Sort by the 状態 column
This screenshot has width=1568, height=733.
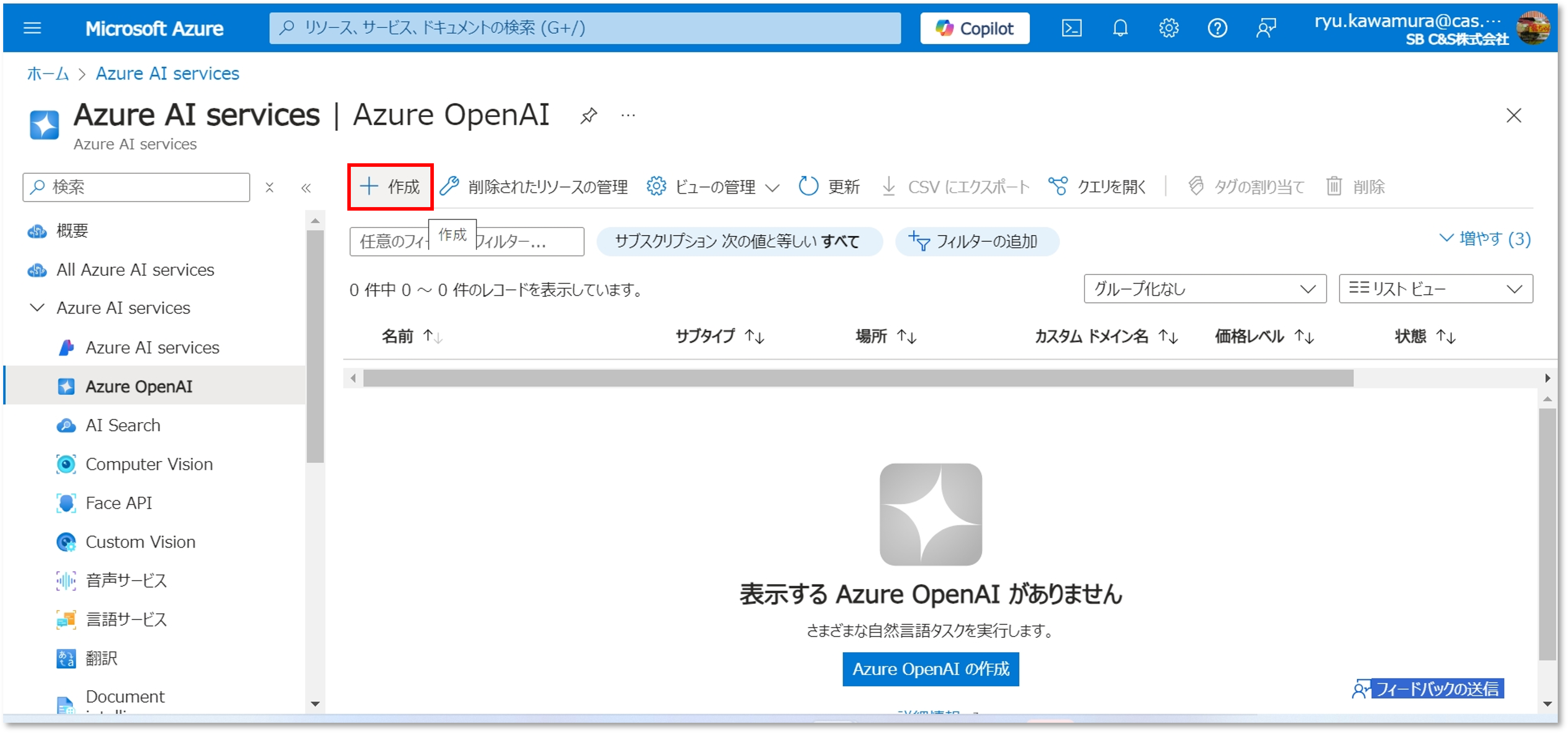(x=1425, y=336)
